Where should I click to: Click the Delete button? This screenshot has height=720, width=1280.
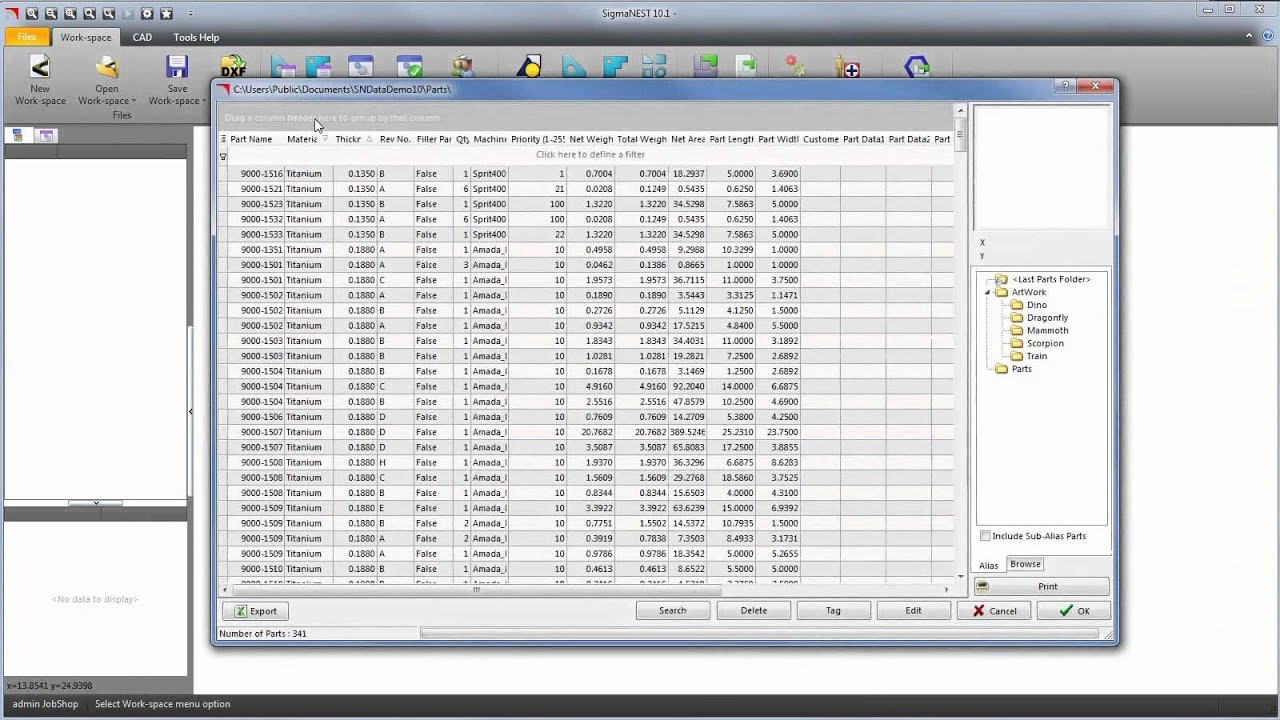[x=754, y=610]
